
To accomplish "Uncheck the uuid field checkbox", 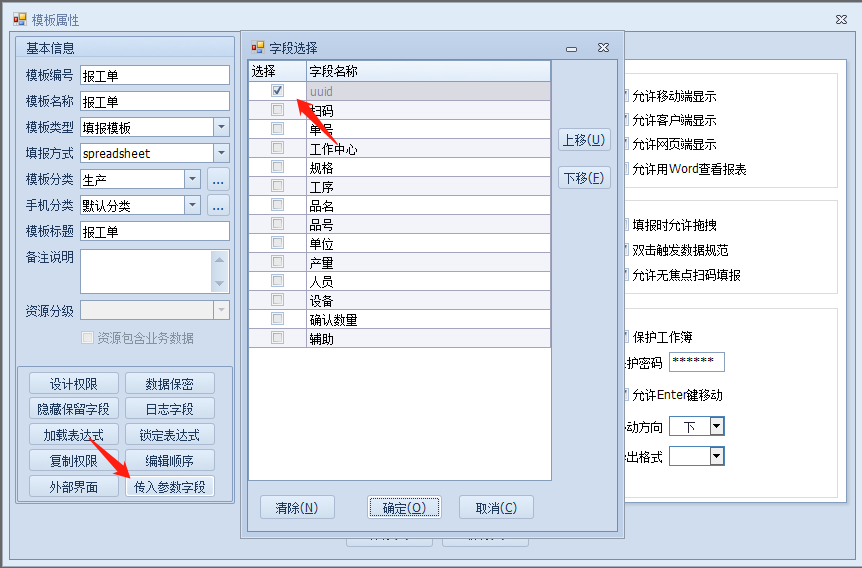I will tap(277, 91).
